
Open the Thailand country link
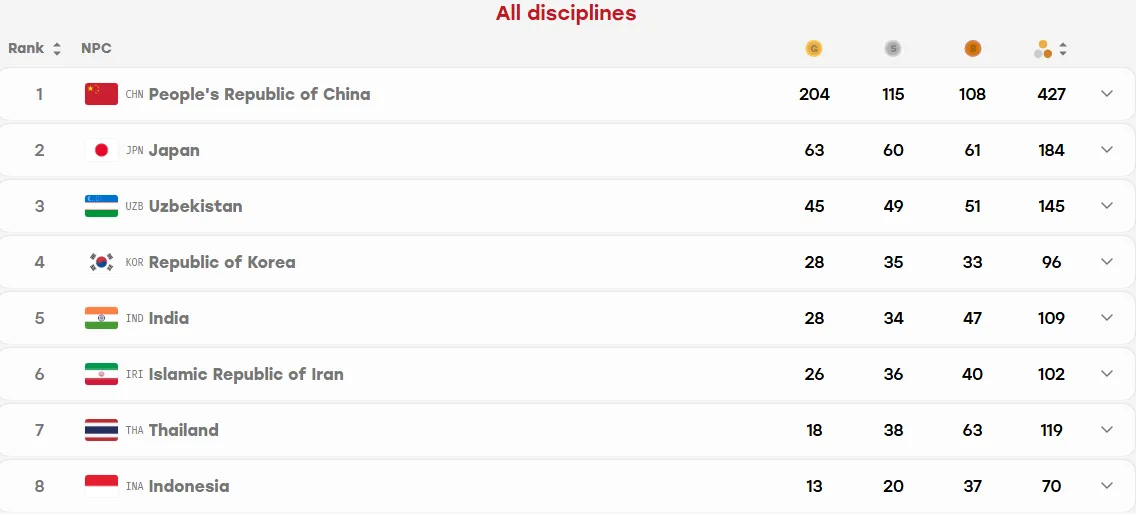pyautogui.click(x=183, y=430)
